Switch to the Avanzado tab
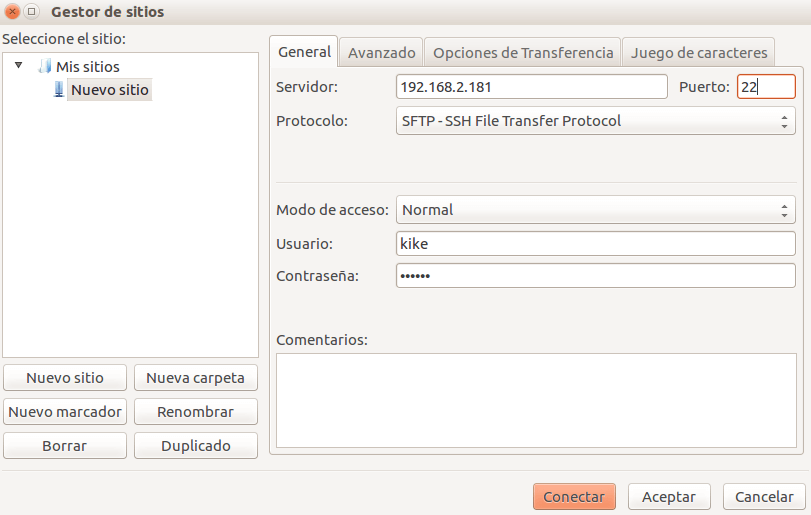This screenshot has width=811, height=515. pos(381,52)
